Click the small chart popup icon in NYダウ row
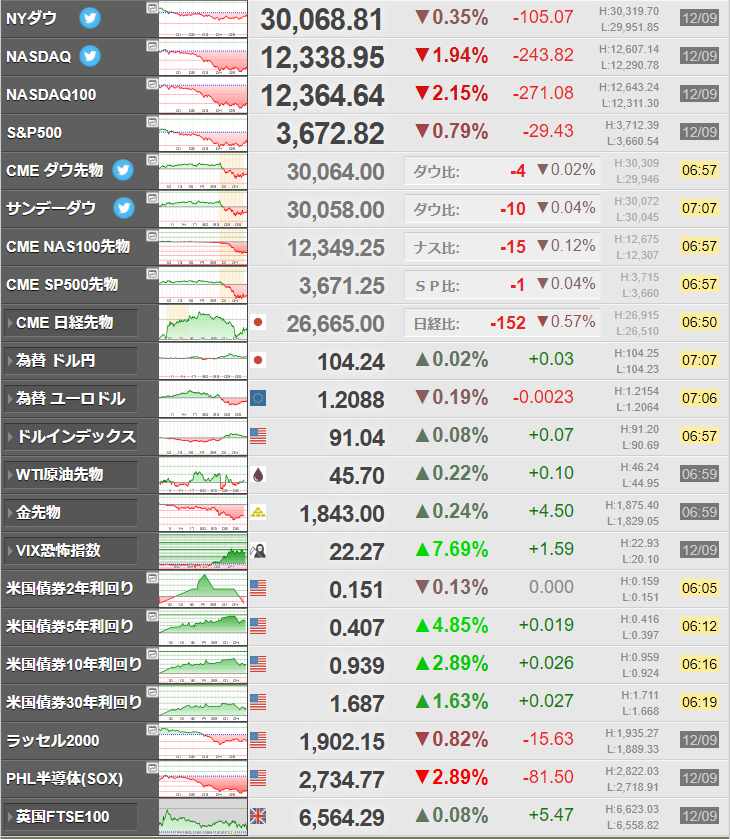This screenshot has width=730, height=839. pos(152,8)
